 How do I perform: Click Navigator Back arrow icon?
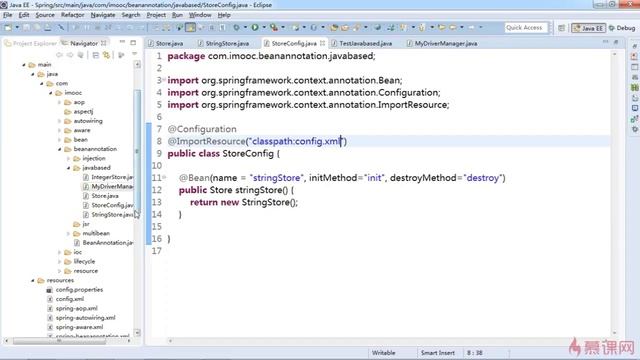coord(60,55)
